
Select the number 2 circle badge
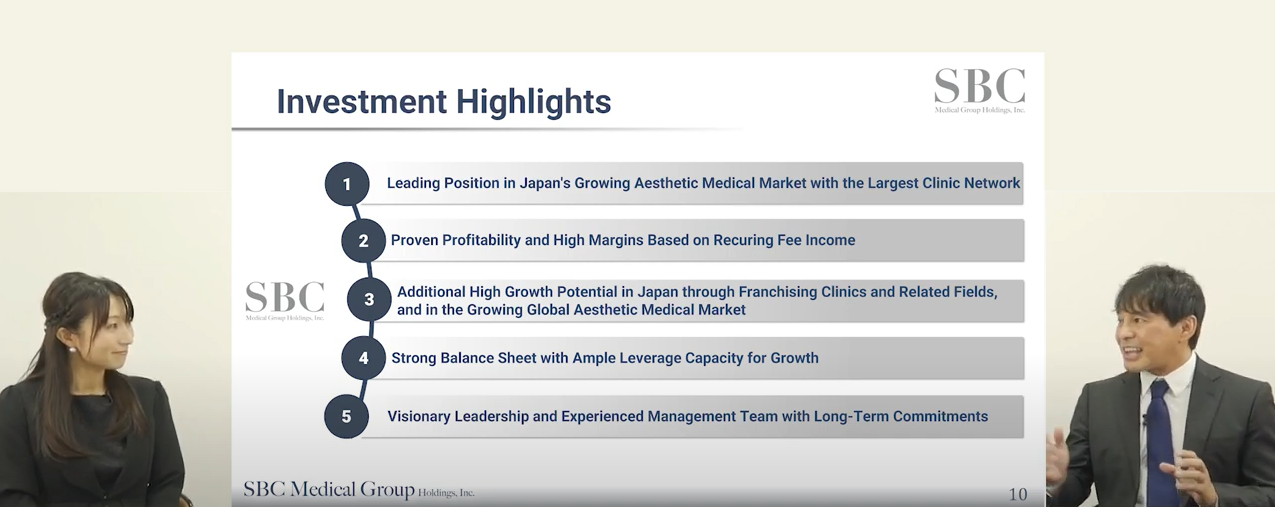pyautogui.click(x=363, y=241)
